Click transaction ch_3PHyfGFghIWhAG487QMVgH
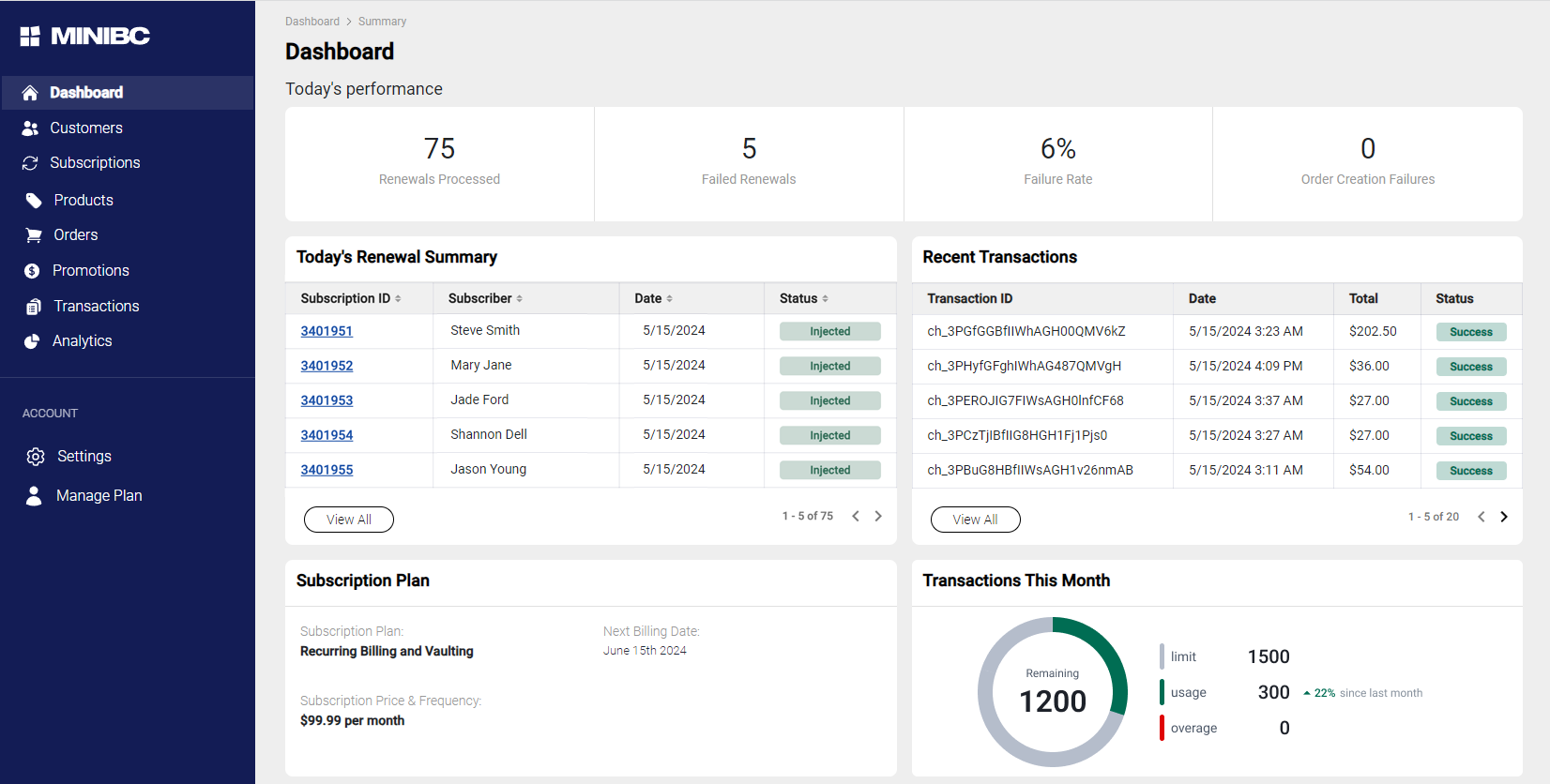The width and height of the screenshot is (1550, 784). click(x=1025, y=366)
